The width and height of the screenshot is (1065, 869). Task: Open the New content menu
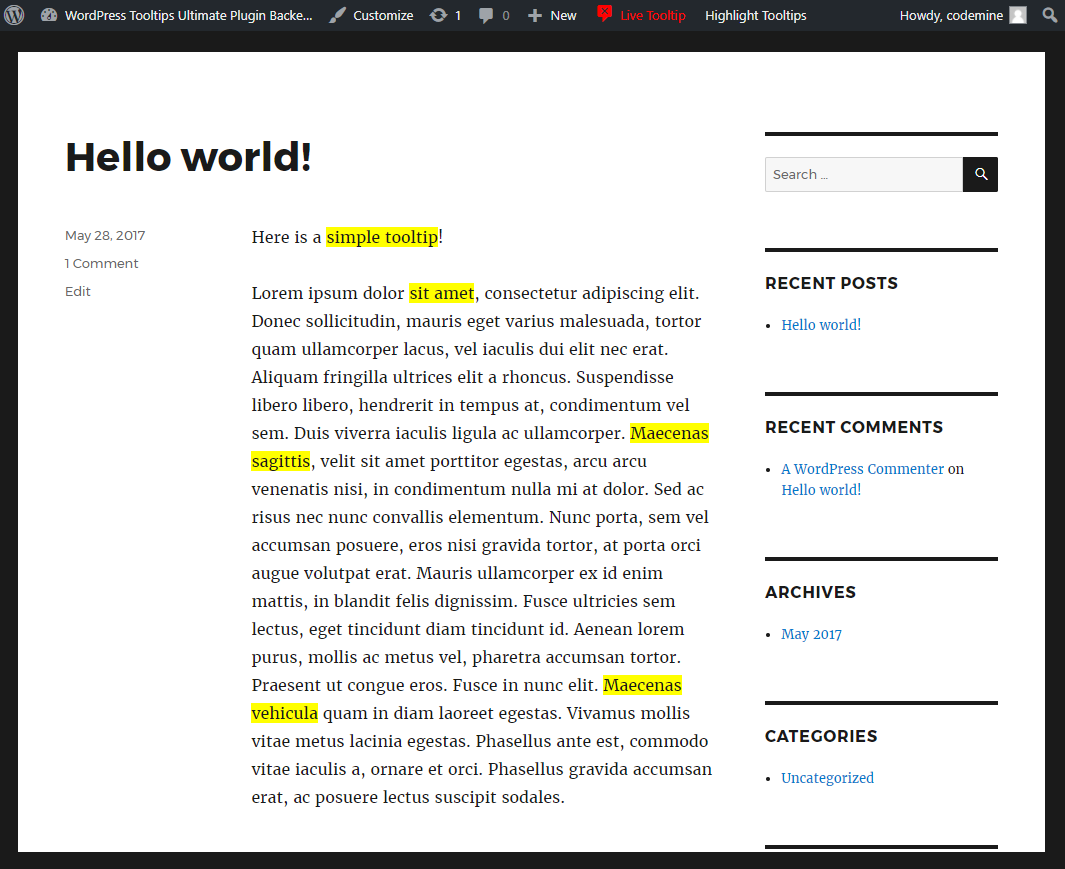click(563, 15)
